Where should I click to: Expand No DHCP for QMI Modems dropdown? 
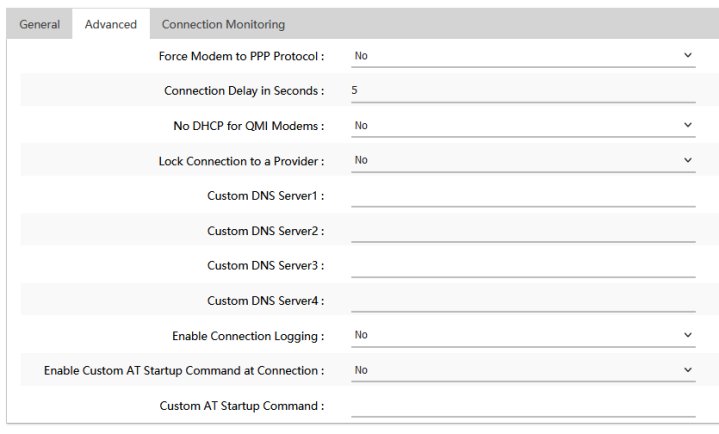coord(523,126)
